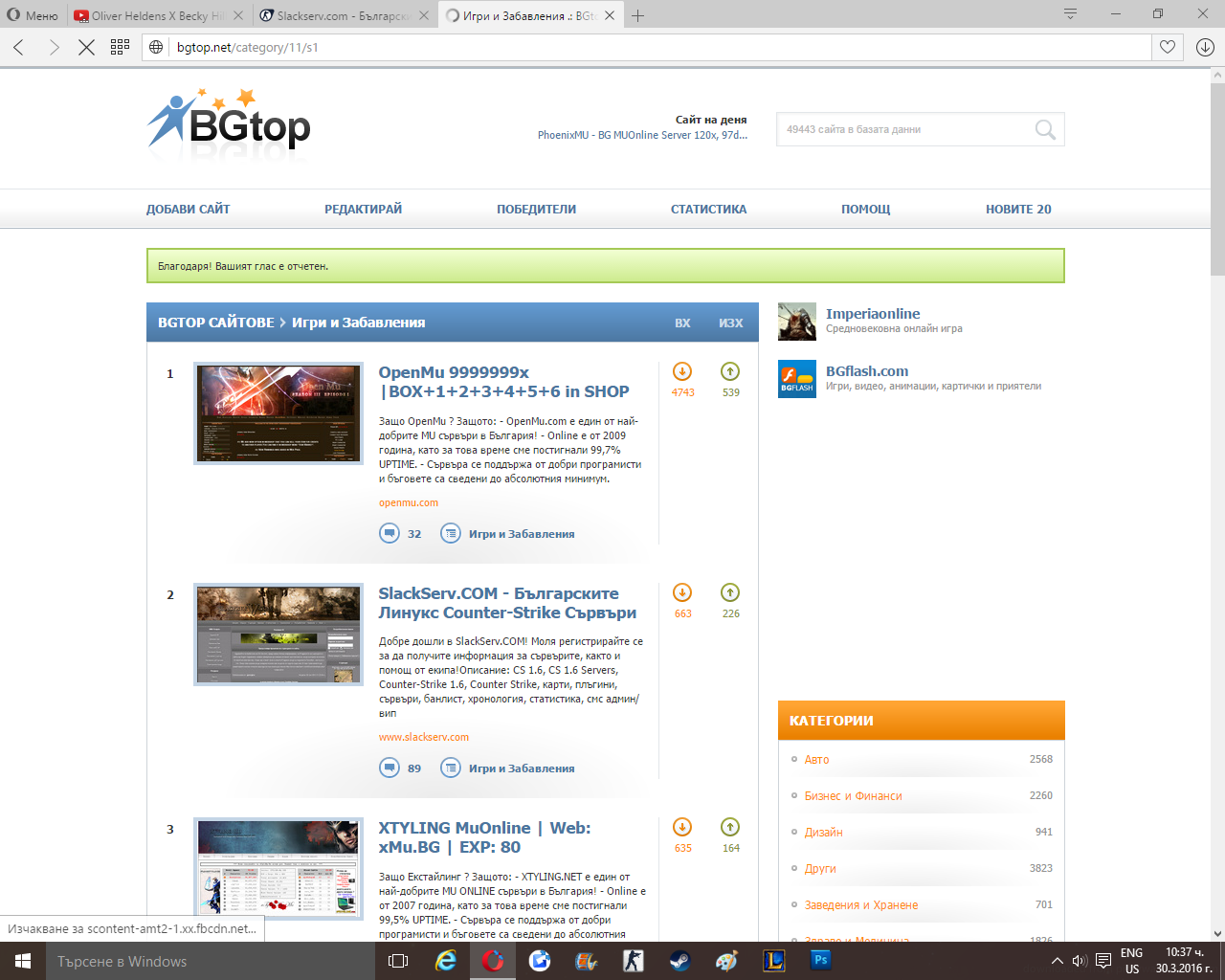Viewport: 1225px width, 980px height.
Task: Click the outgoing arrow icon for OpenMu
Action: tap(730, 371)
